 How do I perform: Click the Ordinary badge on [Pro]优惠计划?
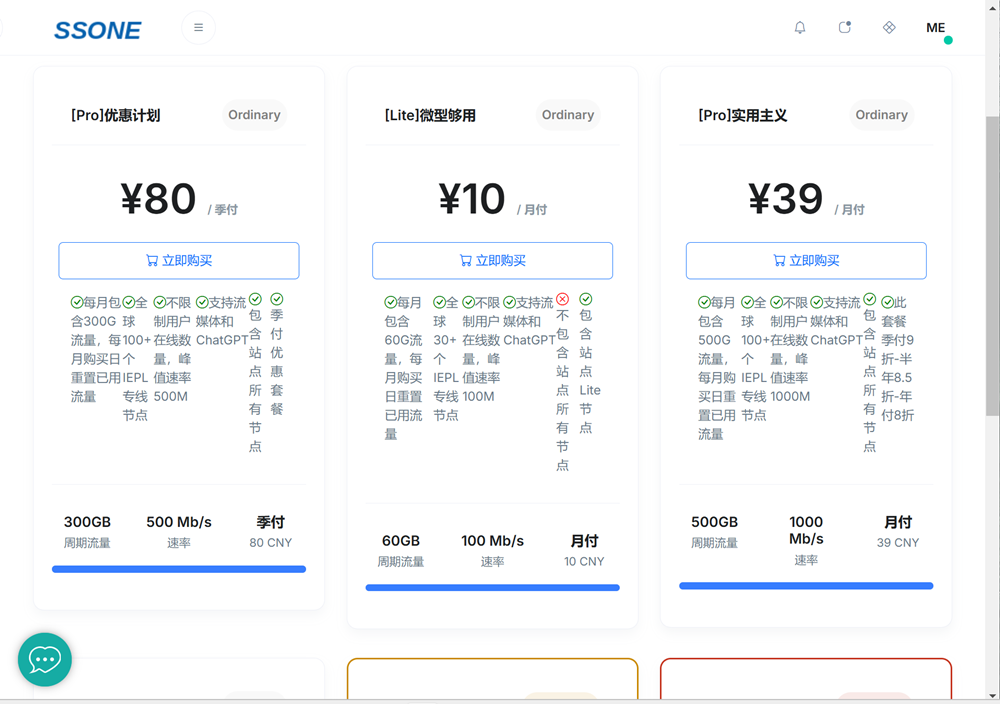(254, 115)
